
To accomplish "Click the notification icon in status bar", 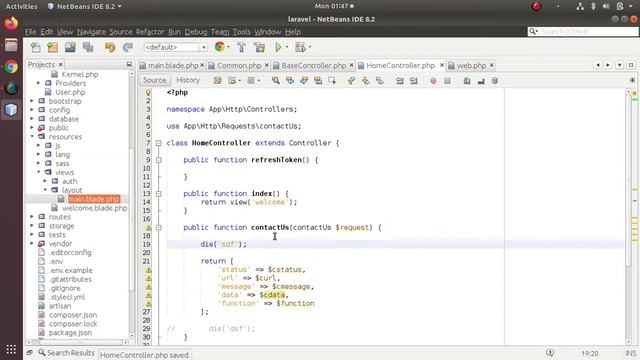I will click(550, 353).
